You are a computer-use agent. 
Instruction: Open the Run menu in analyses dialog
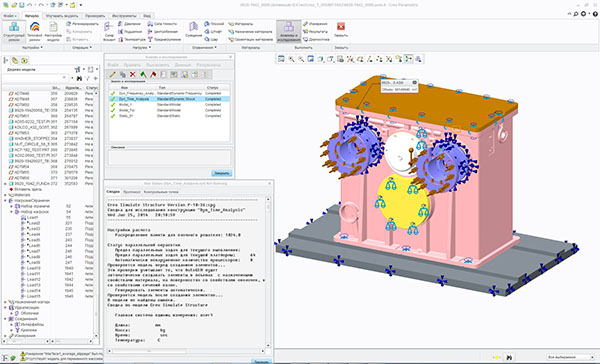tap(158, 65)
